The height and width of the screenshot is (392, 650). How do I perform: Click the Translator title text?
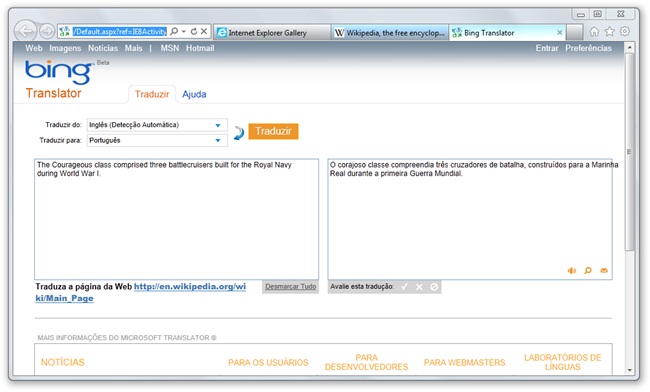click(53, 93)
